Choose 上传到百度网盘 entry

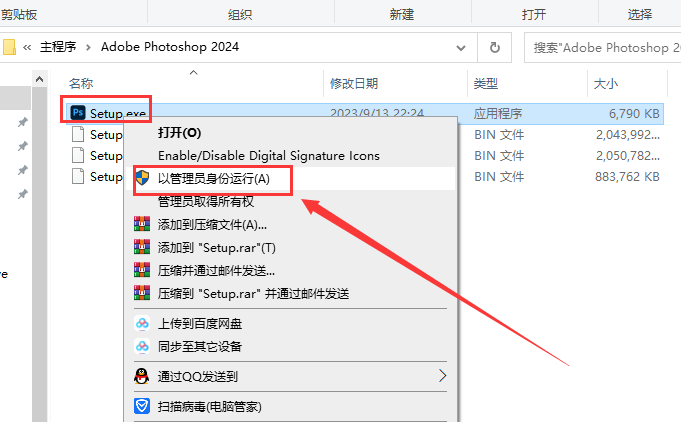tap(200, 323)
